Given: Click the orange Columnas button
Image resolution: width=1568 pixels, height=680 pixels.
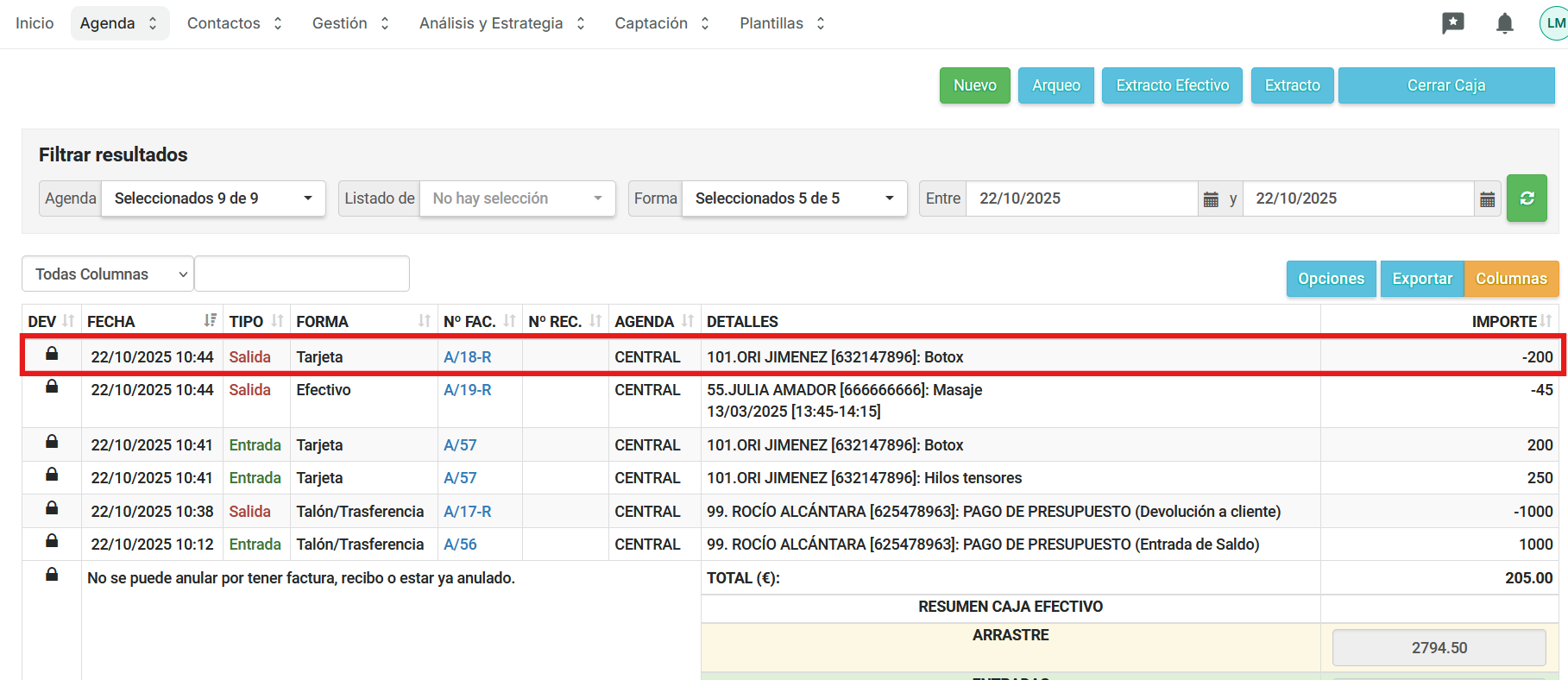Looking at the screenshot, I should click(x=1511, y=279).
